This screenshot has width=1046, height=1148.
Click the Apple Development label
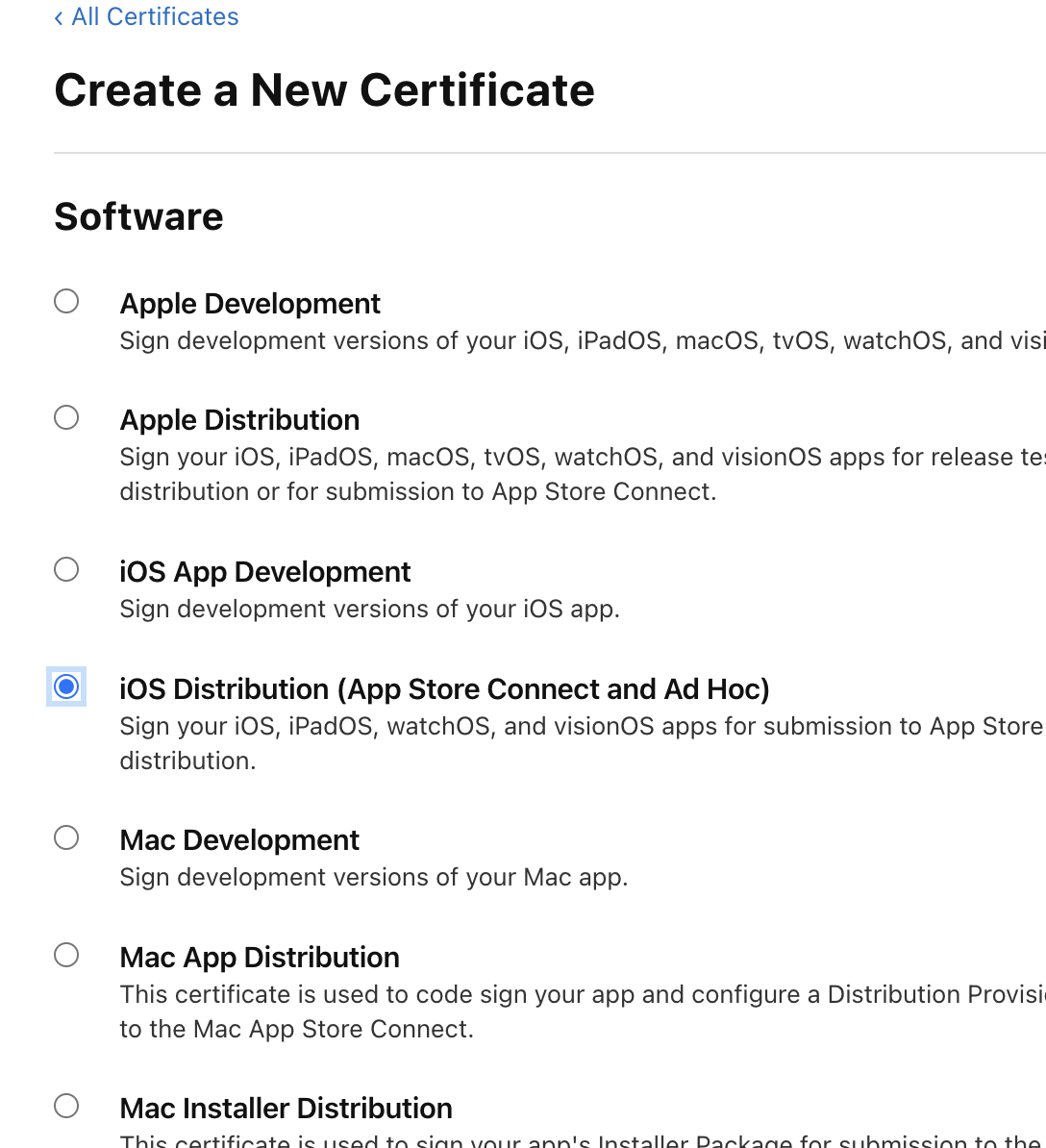pyautogui.click(x=250, y=304)
